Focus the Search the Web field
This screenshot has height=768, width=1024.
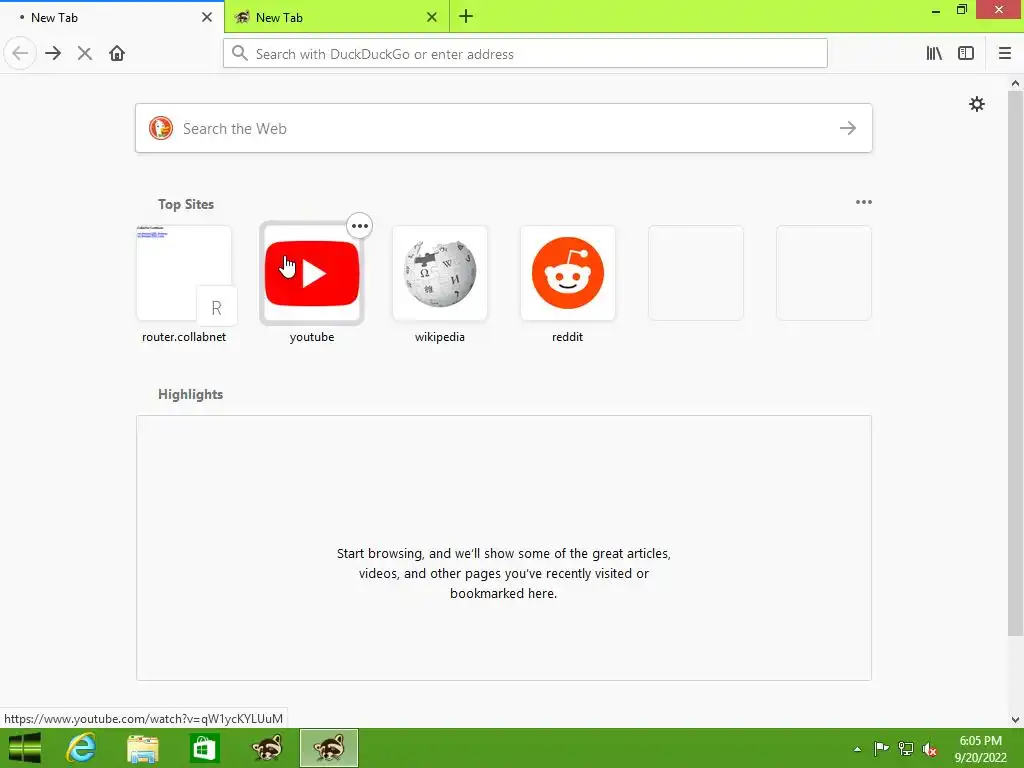(x=504, y=128)
